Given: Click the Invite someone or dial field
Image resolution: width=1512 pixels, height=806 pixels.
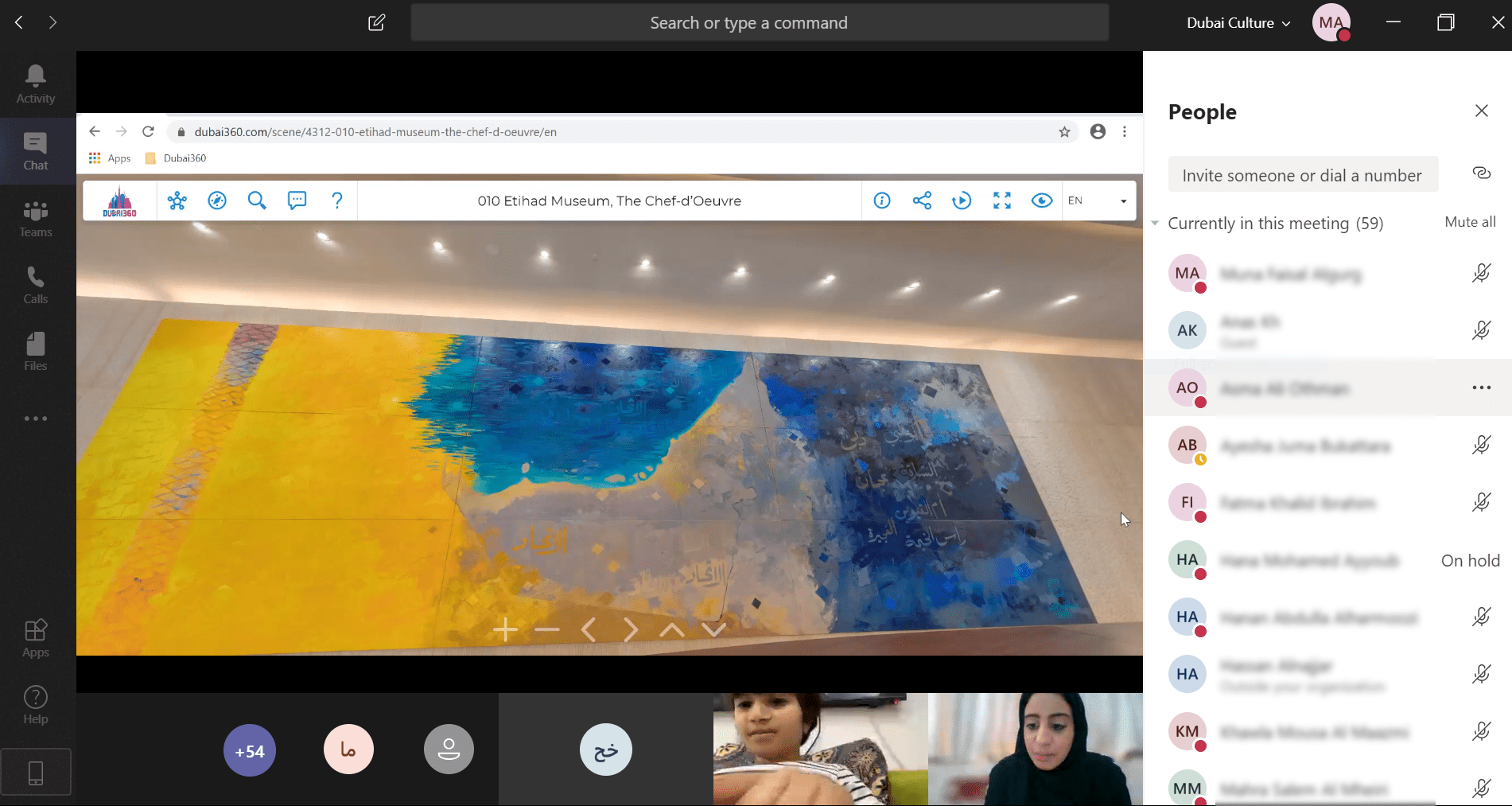Looking at the screenshot, I should click(x=1302, y=175).
